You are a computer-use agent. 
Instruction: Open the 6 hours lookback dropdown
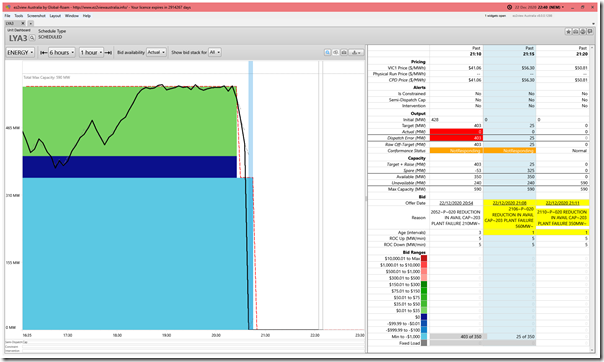click(x=62, y=52)
